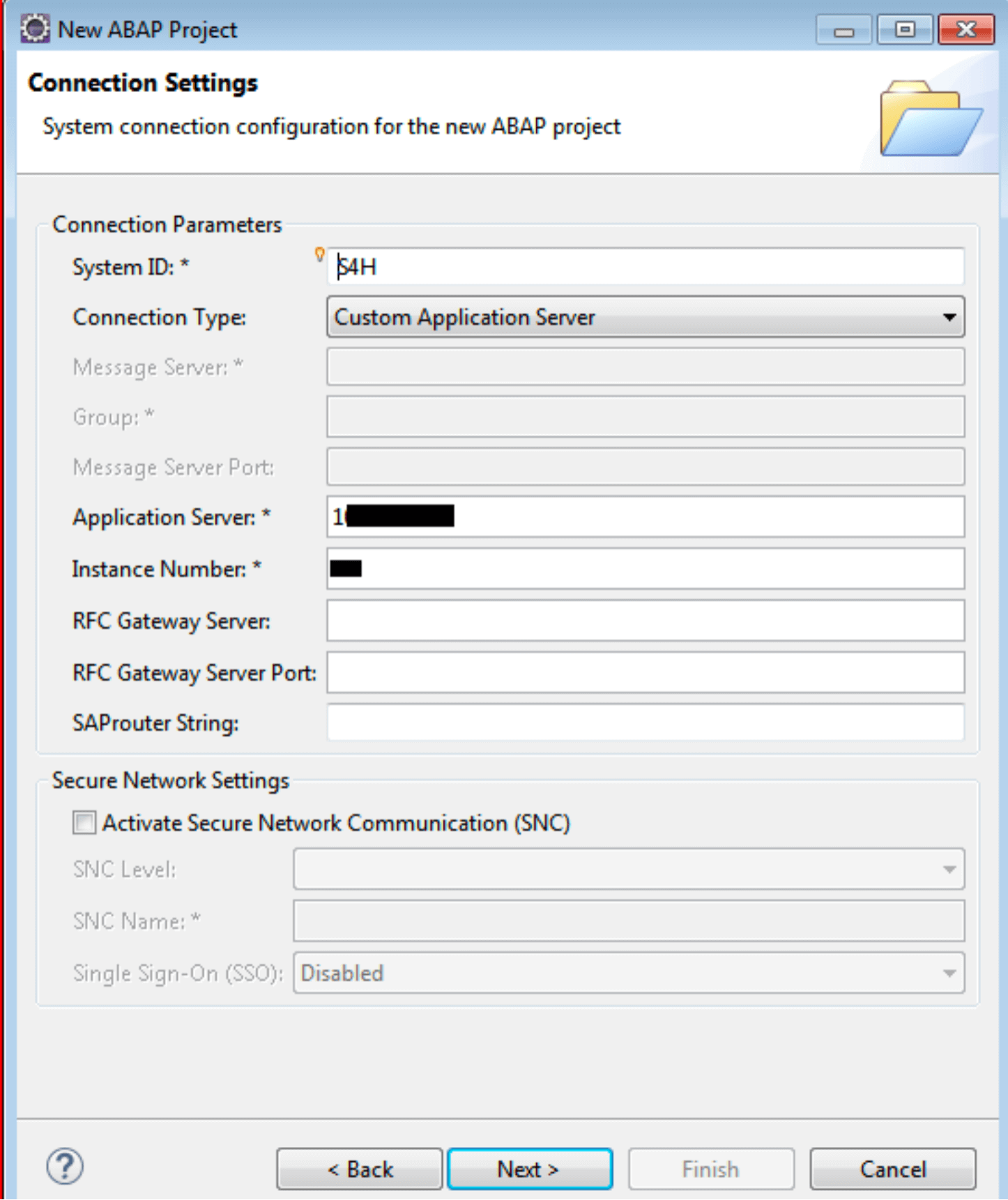1008x1200 pixels.
Task: Click the RFC Gateway Server field
Action: (646, 620)
